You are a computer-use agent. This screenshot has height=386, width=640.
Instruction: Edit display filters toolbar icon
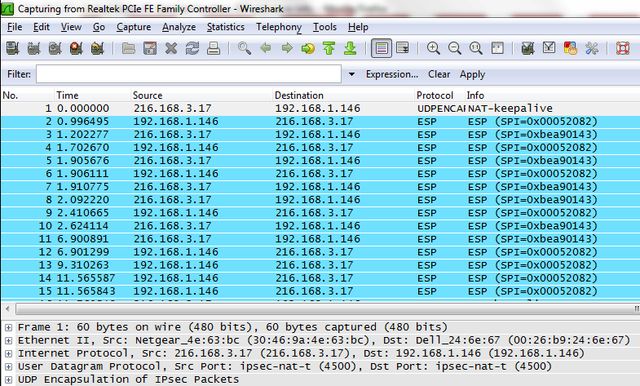click(549, 48)
